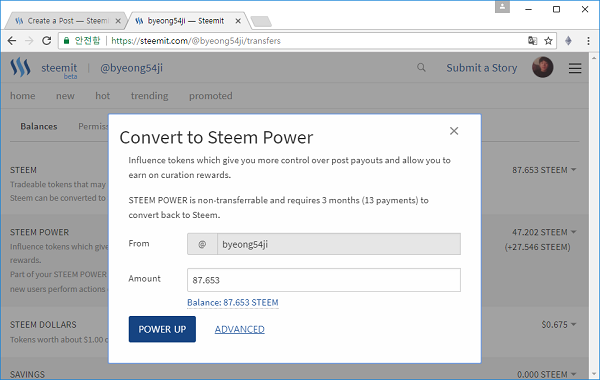Viewport: 600px width, 380px height.
Task: Close the Create a Post tab
Action: (x=118, y=21)
